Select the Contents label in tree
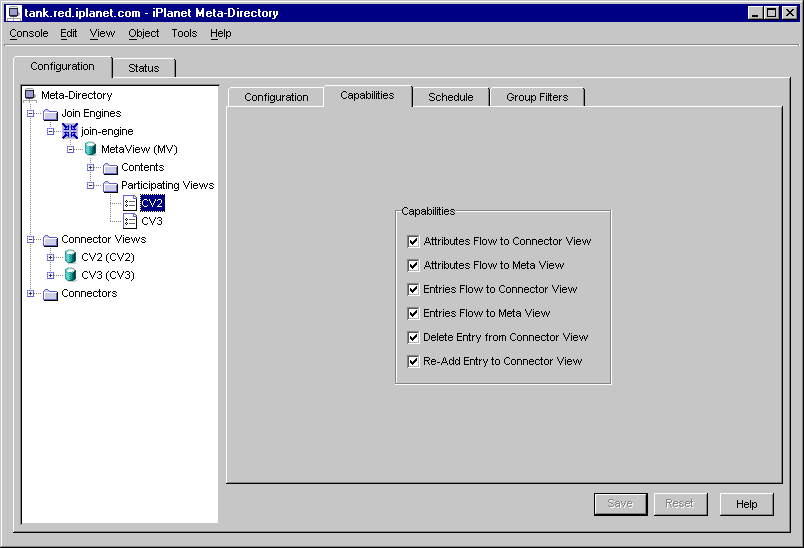The height and width of the screenshot is (548, 804). coord(143,167)
